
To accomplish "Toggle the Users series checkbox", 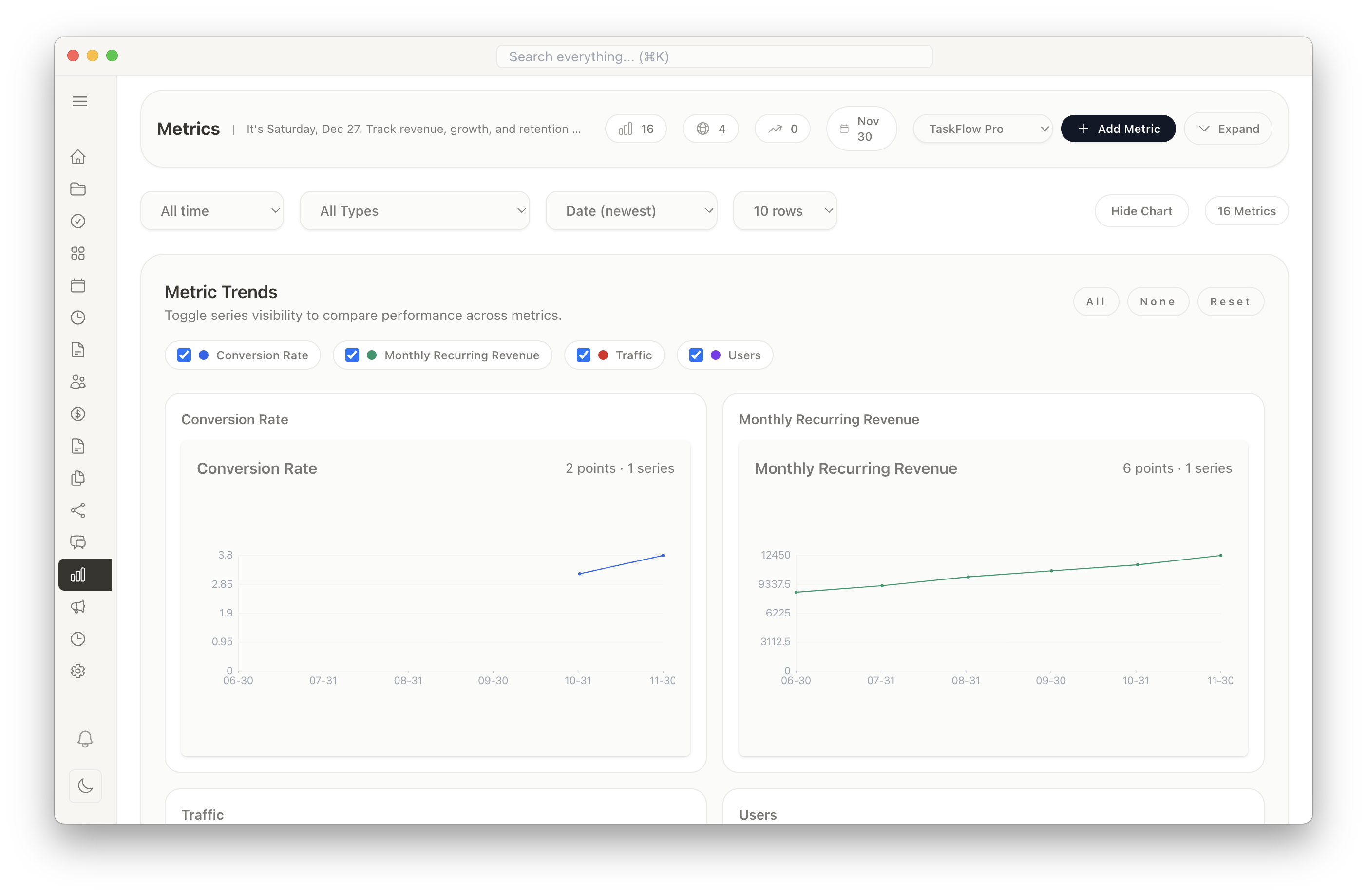I will coord(696,355).
